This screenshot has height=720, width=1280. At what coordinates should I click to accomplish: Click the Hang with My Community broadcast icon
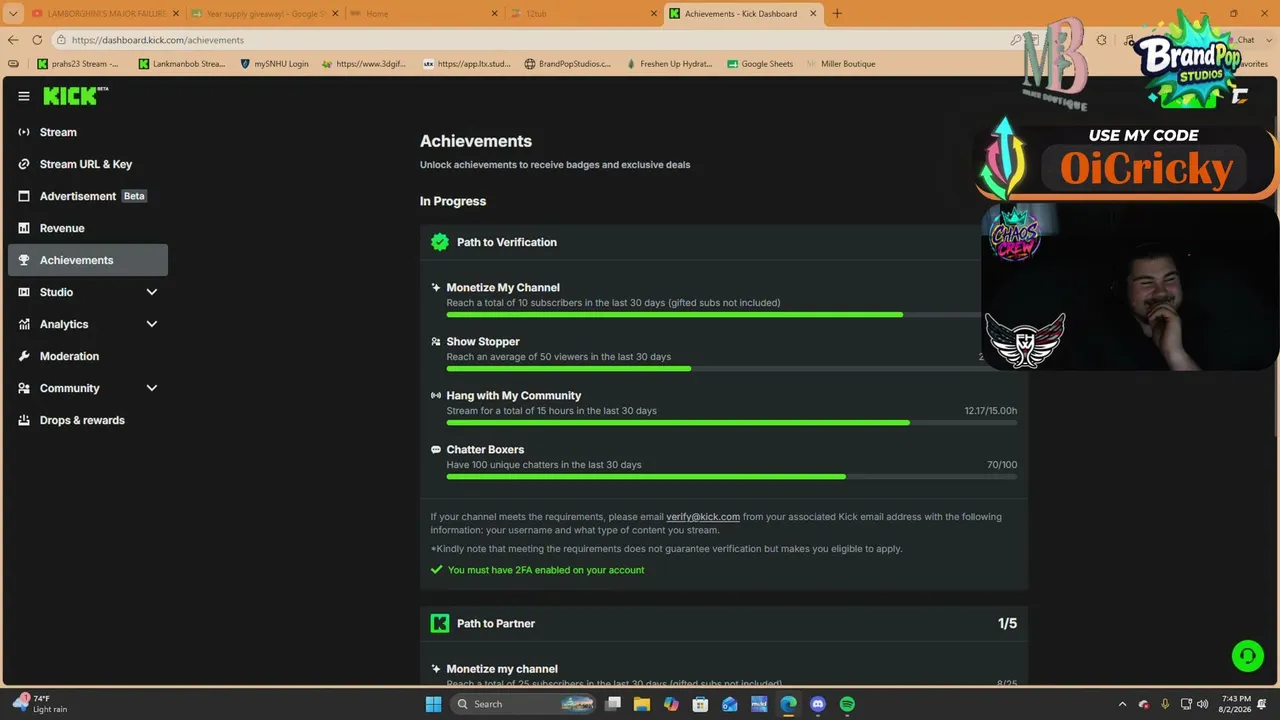[436, 396]
